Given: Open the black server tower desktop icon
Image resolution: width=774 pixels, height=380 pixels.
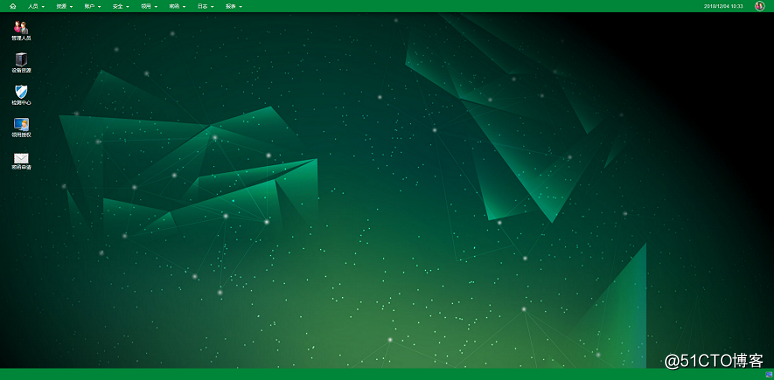Looking at the screenshot, I should (x=21, y=63).
